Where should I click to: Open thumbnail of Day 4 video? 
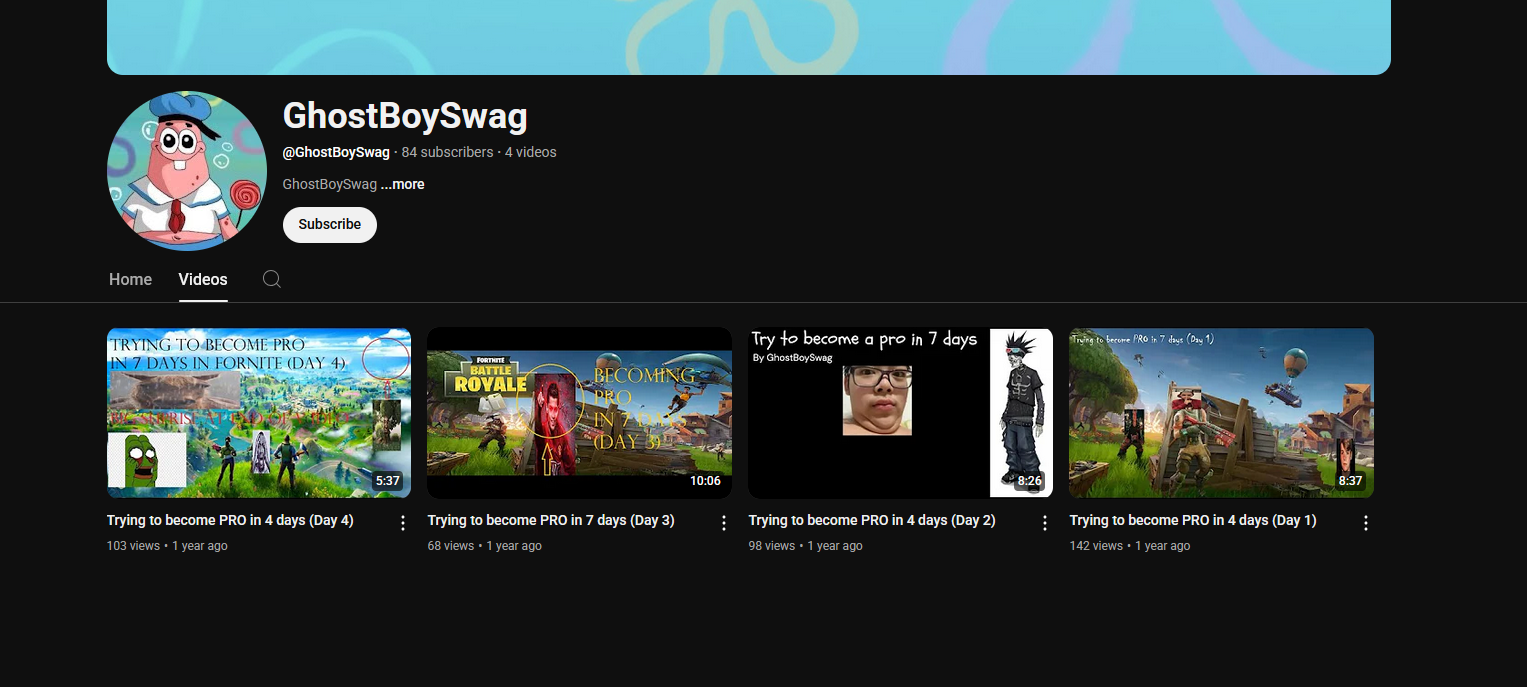pos(259,413)
